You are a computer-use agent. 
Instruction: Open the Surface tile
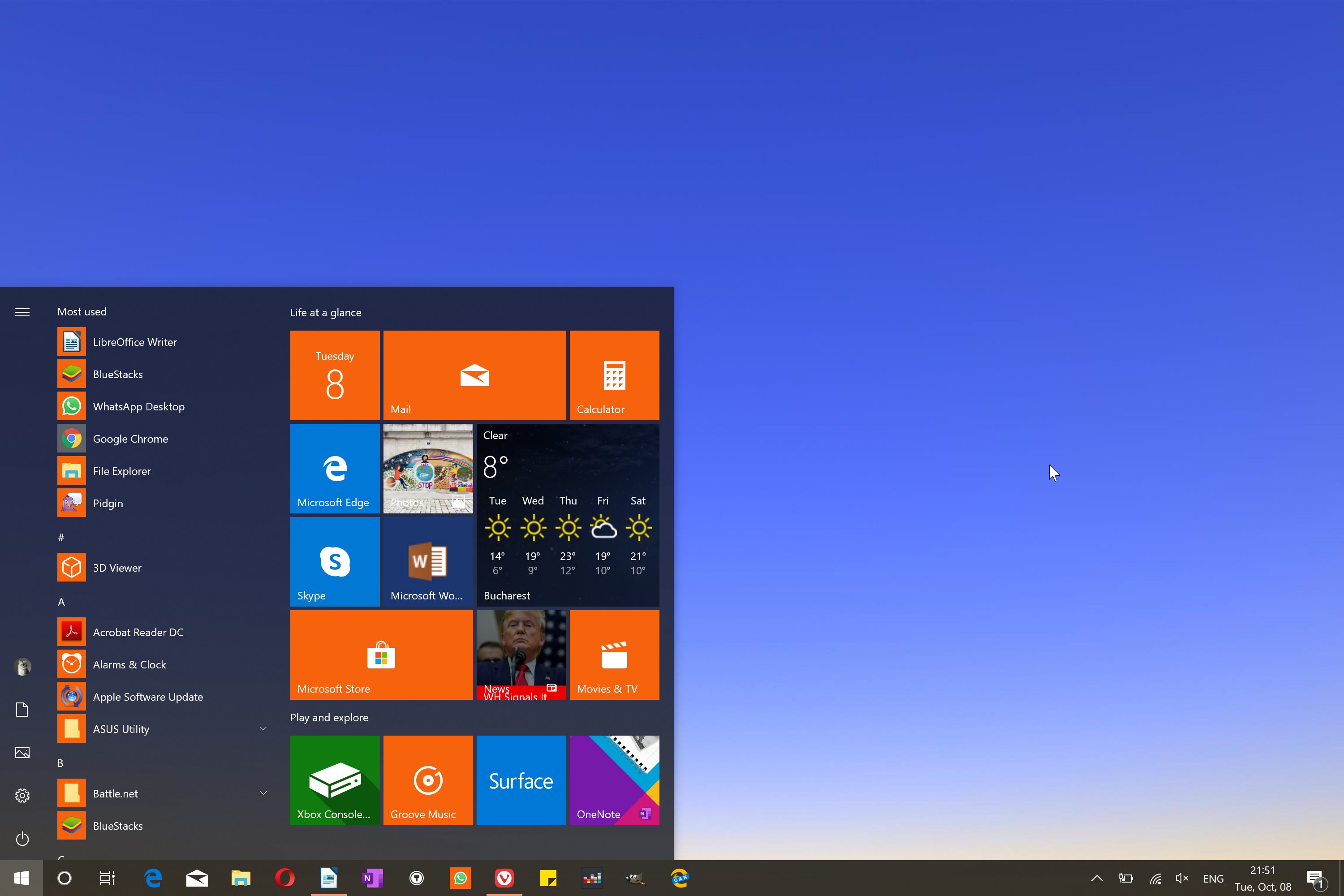point(521,780)
